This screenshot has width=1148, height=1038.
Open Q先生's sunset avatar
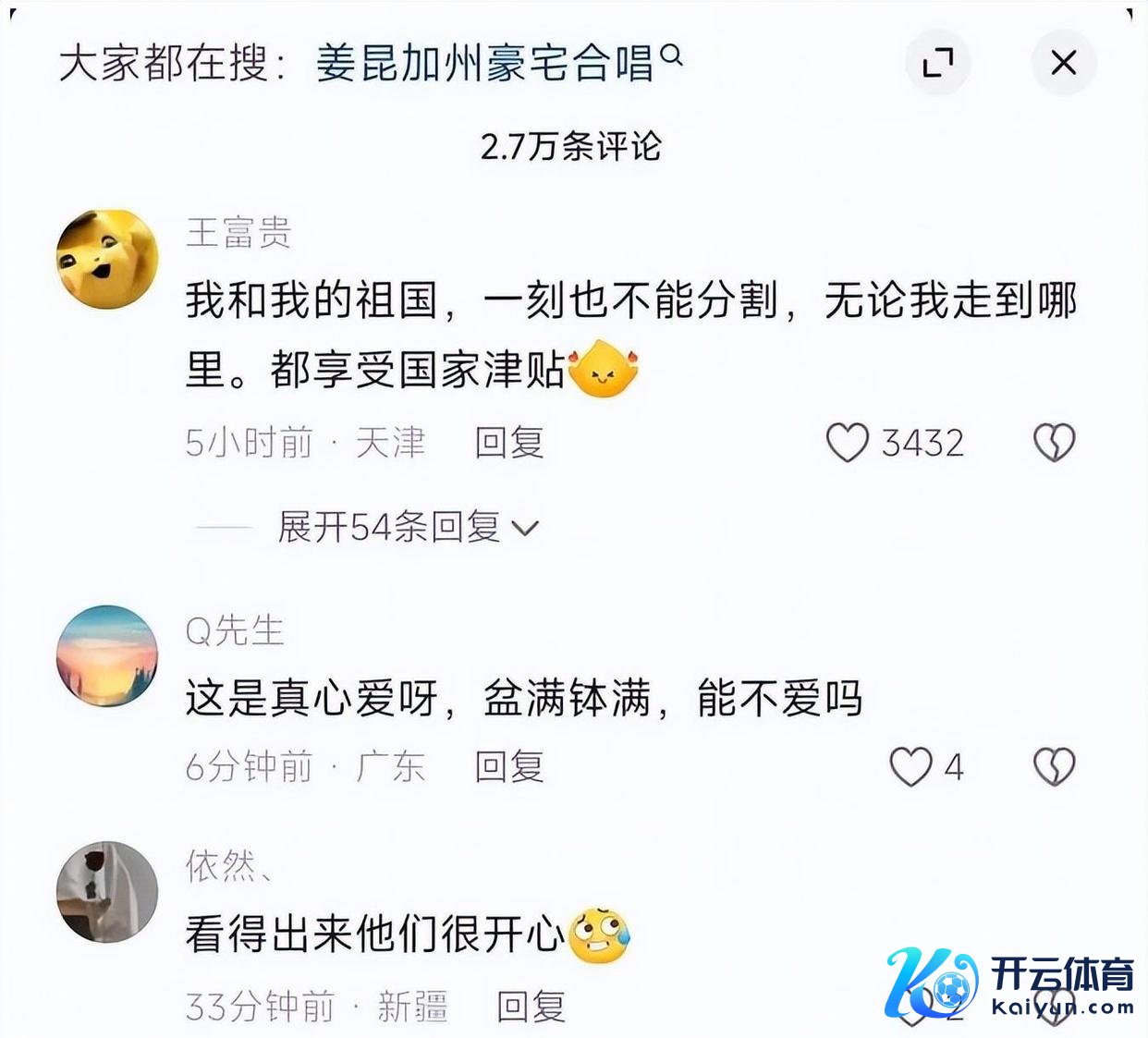[107, 656]
